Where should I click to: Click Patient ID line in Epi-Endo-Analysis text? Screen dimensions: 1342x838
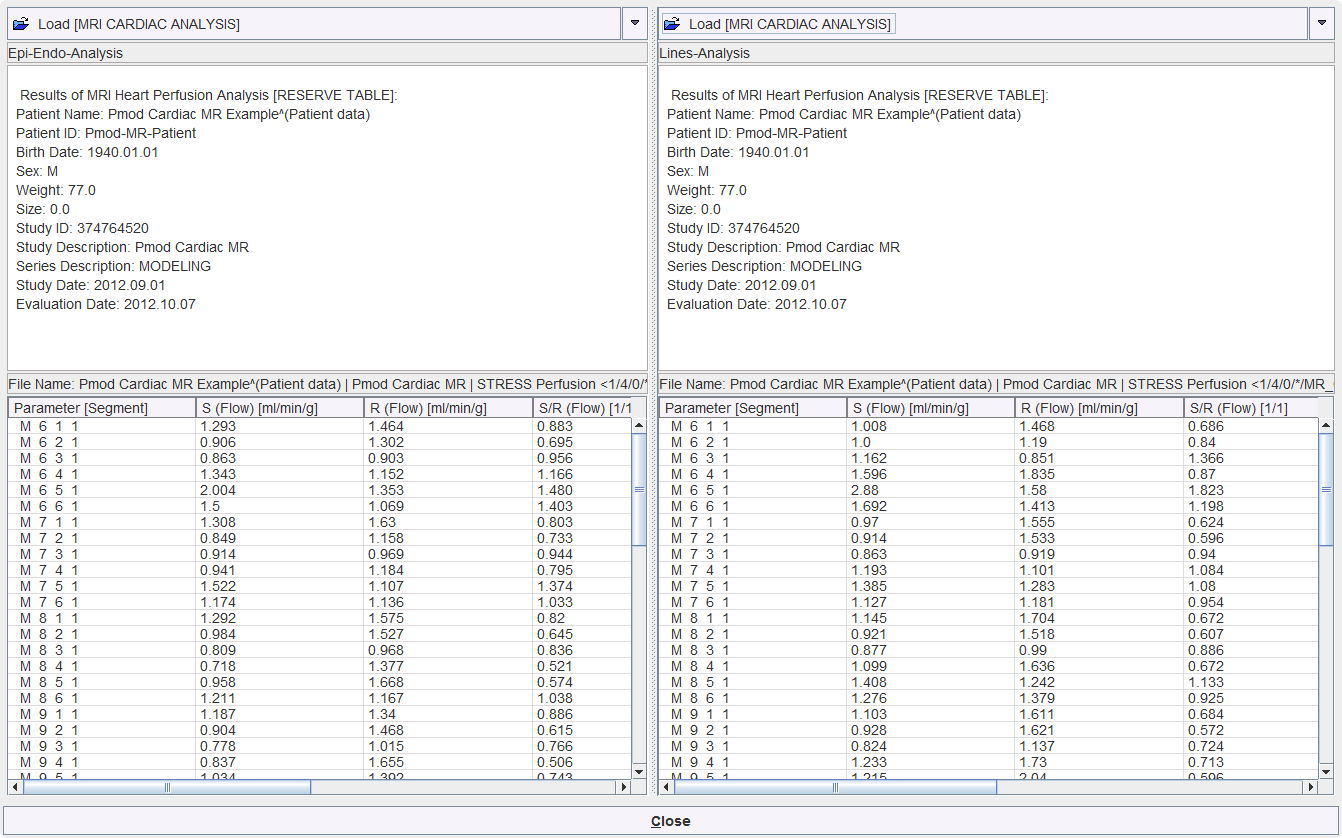coord(106,133)
